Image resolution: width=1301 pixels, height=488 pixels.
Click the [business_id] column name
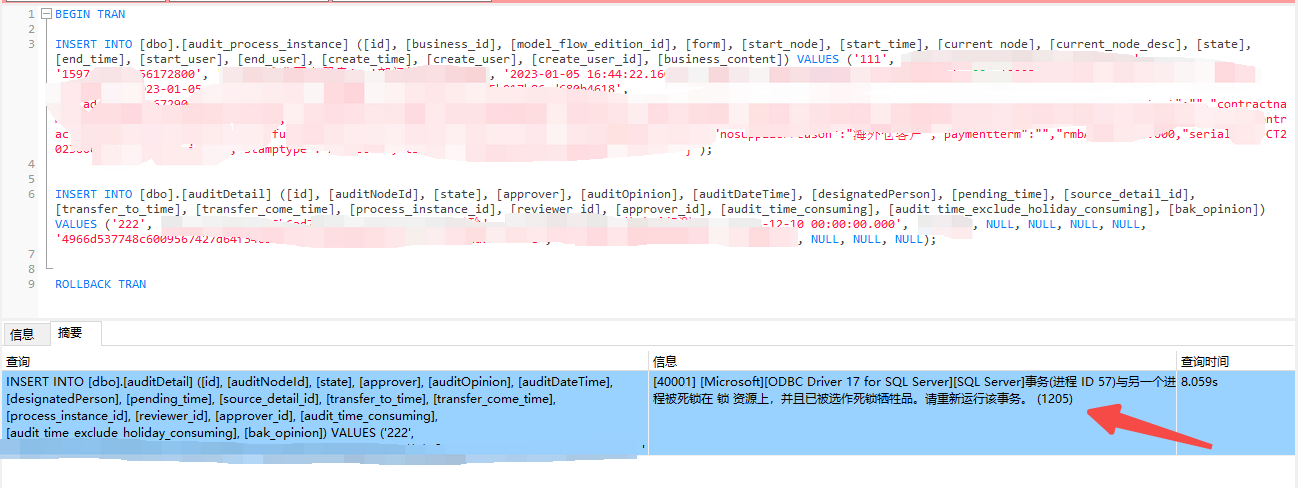[x=453, y=44]
